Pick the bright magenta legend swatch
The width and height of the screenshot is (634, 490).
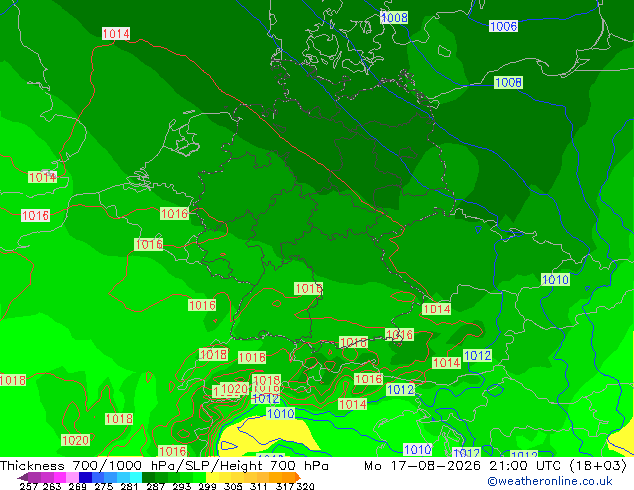pyautogui.click(x=59, y=477)
